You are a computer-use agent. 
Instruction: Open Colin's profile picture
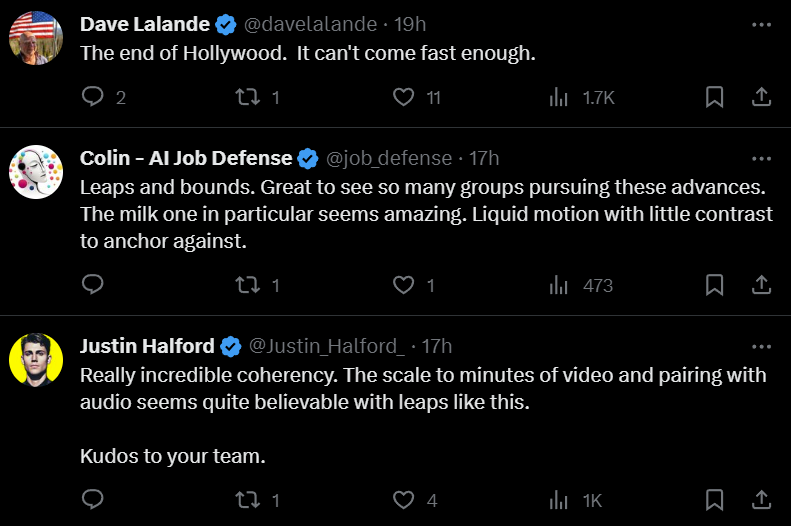coord(36,170)
